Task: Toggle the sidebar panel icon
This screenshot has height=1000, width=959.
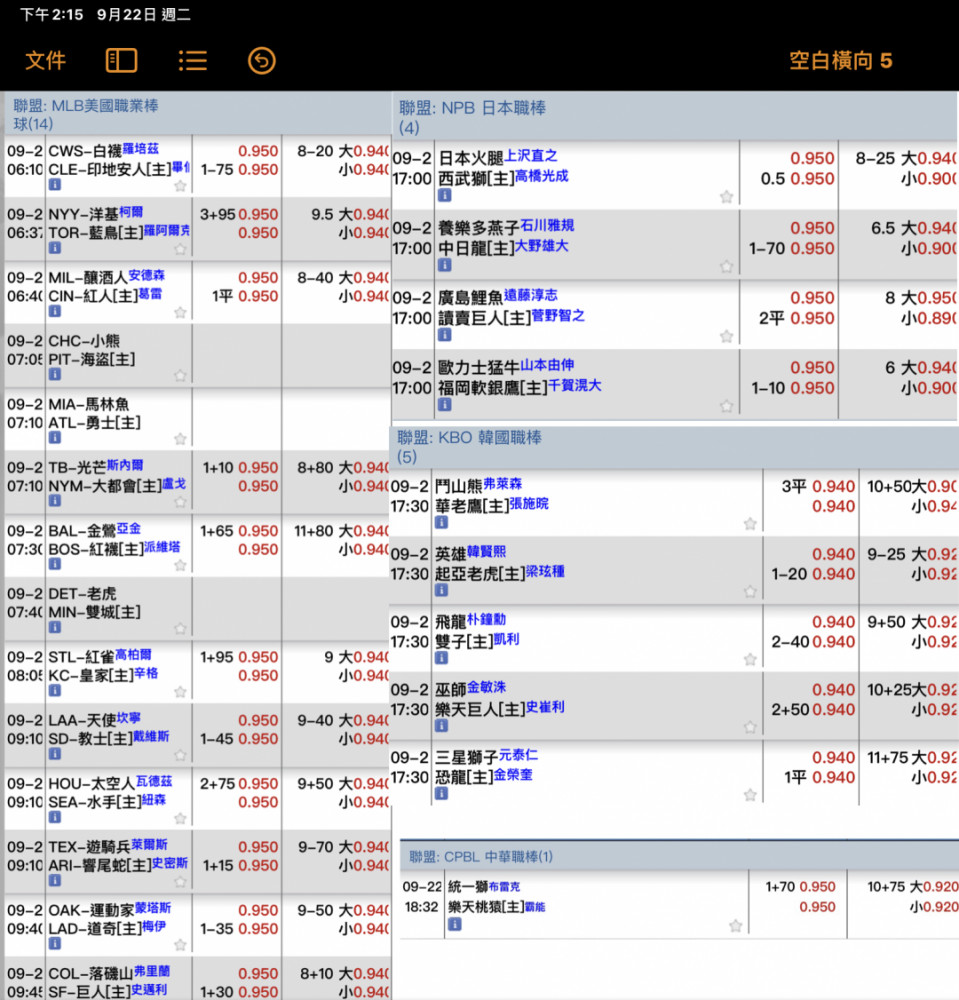Action: 121,61
